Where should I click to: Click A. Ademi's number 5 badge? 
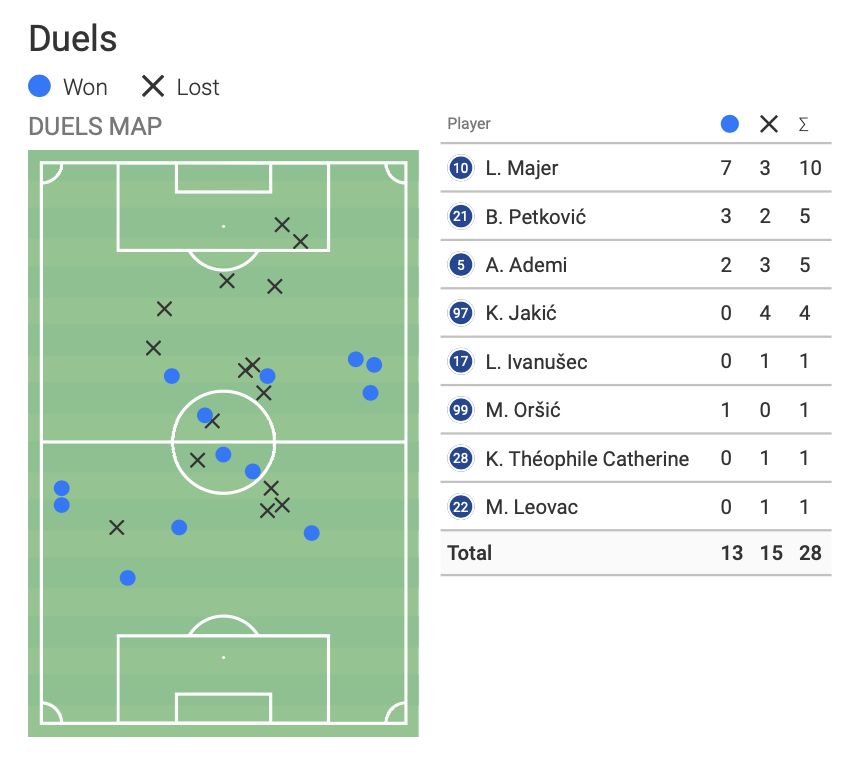[460, 265]
